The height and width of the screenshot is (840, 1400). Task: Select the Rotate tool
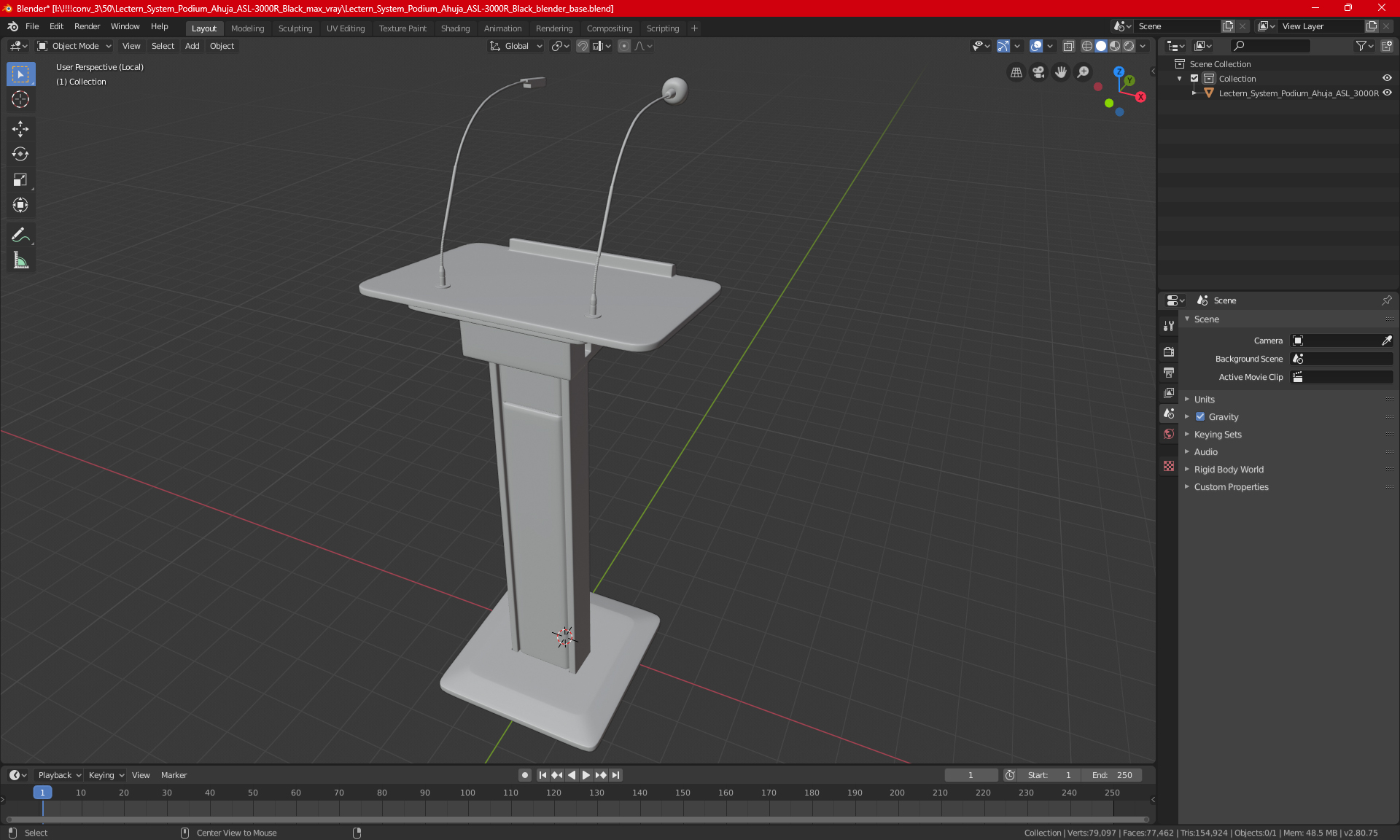click(x=20, y=154)
